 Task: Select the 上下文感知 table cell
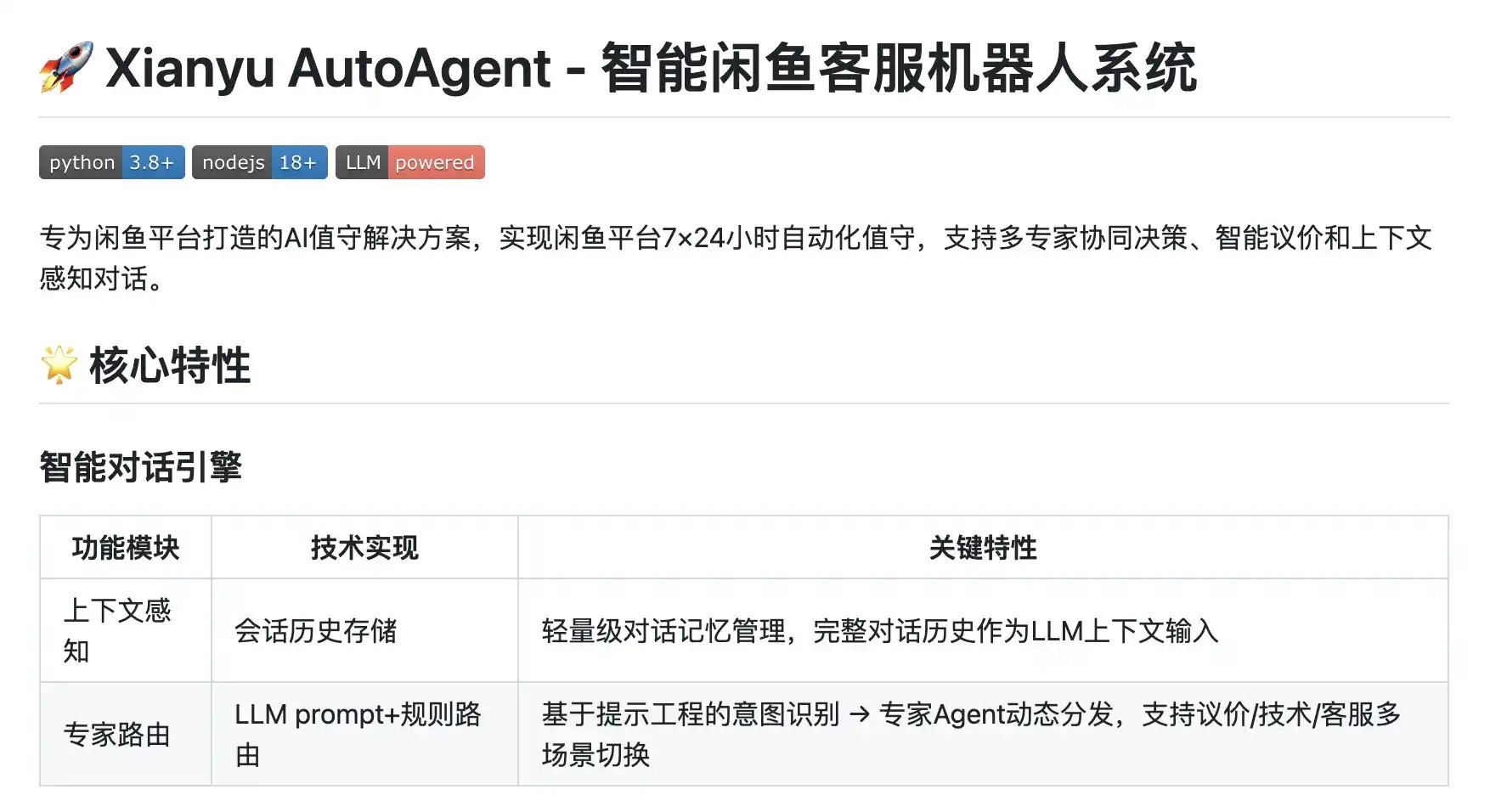[126, 630]
